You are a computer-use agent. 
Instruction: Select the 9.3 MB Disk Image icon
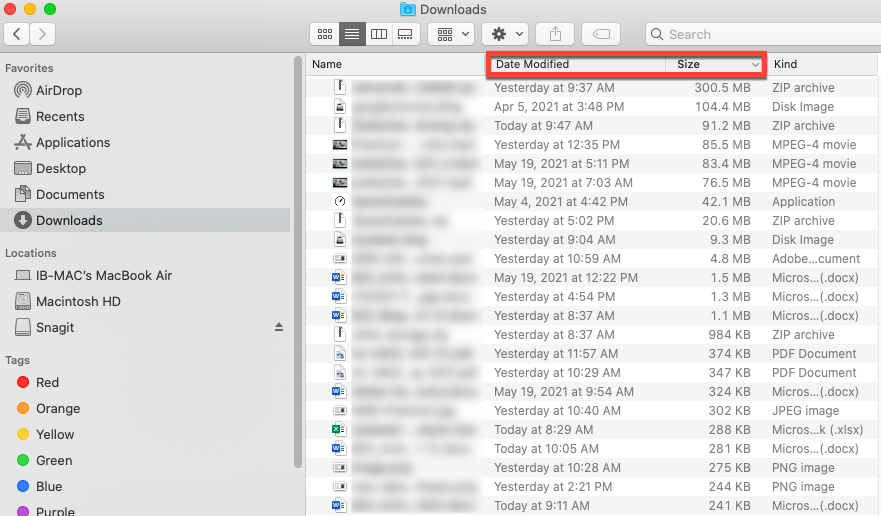click(x=340, y=239)
